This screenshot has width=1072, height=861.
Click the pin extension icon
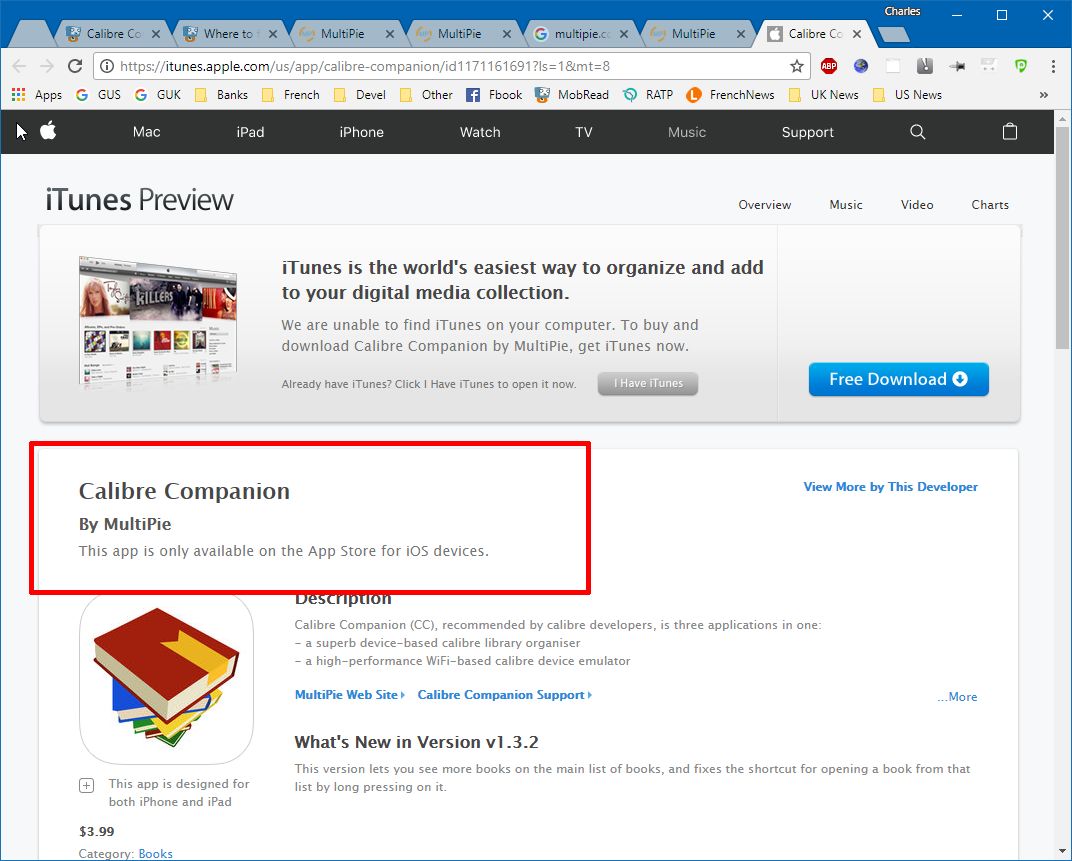pos(957,66)
